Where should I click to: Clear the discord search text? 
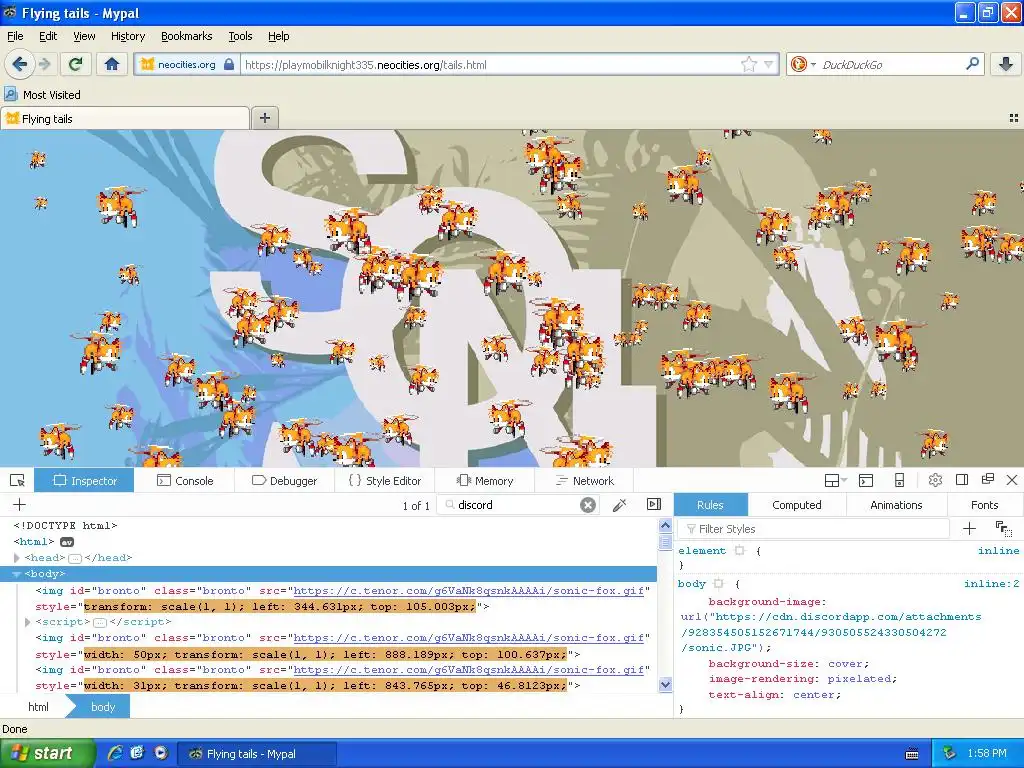[588, 505]
